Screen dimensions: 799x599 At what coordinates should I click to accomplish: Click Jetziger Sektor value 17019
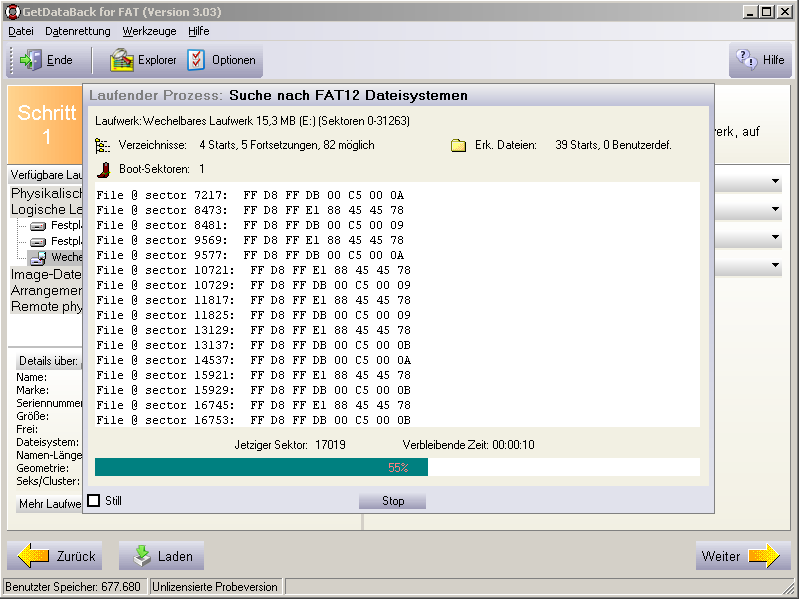pyautogui.click(x=330, y=445)
